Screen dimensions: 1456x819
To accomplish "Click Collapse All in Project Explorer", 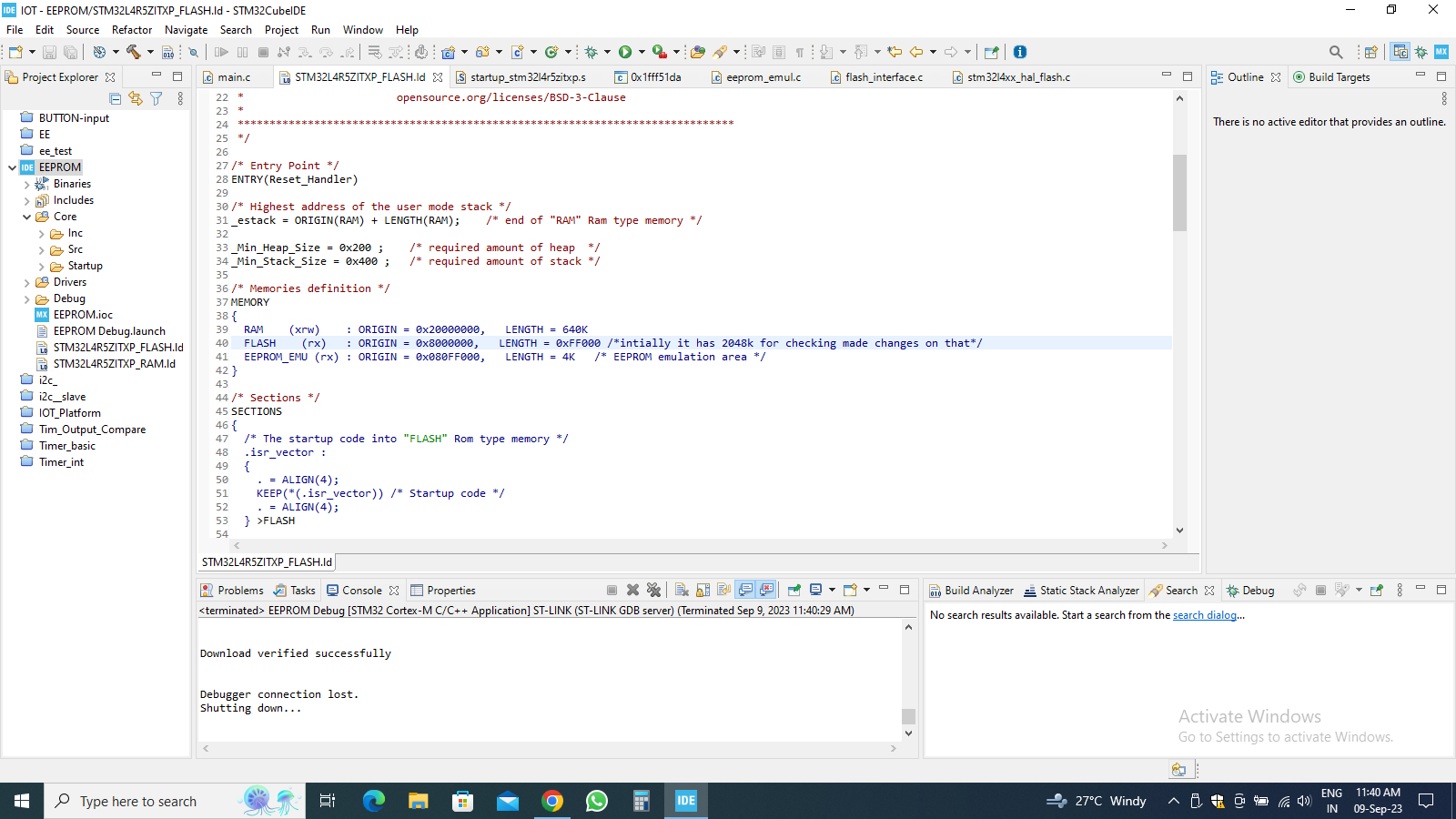I will coord(115,98).
